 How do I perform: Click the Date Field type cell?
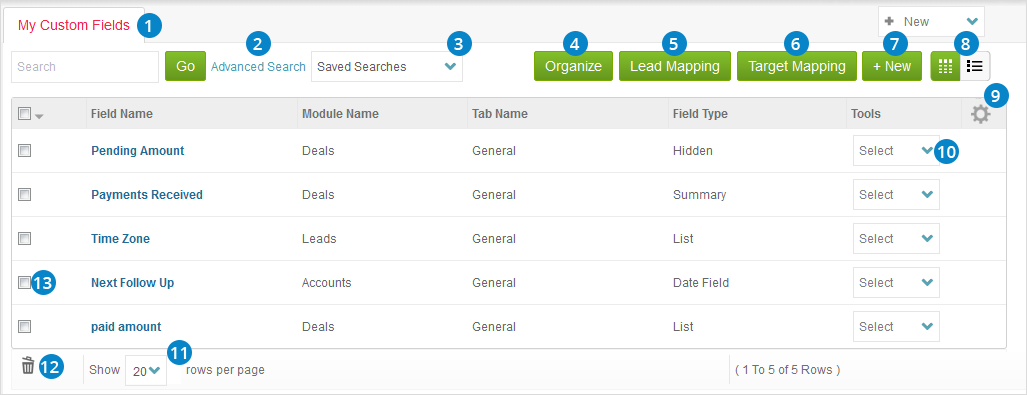tap(701, 282)
